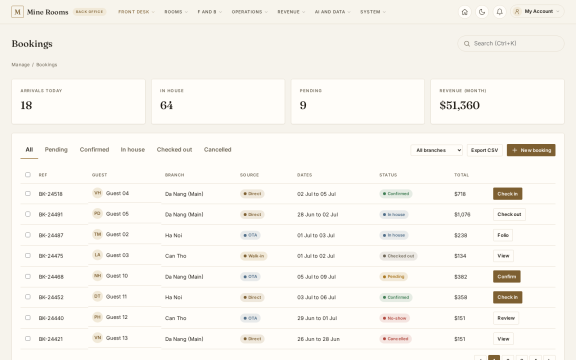Tick checkbox for booking BK-24468
This screenshot has width=576, height=360.
pos(28,276)
